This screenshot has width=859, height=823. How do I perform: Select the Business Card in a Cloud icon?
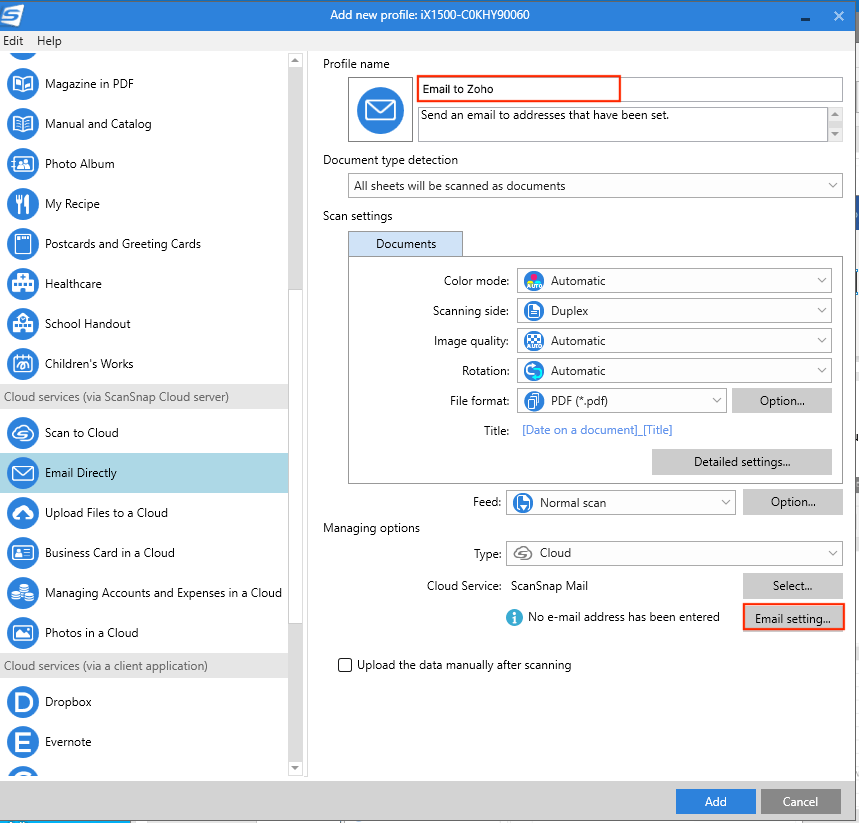[22, 553]
